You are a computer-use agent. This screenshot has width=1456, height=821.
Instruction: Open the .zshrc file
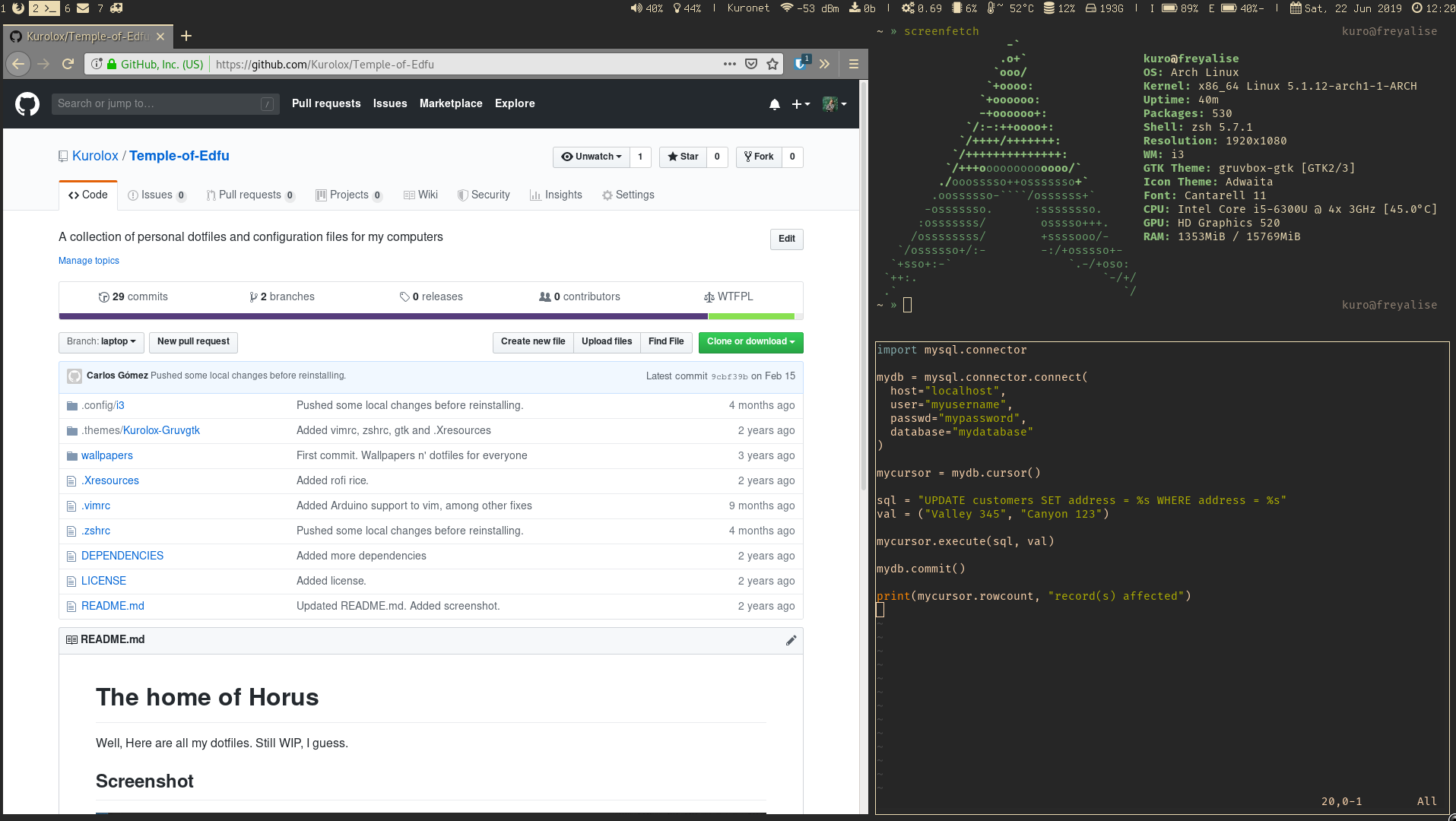pyautogui.click(x=96, y=531)
